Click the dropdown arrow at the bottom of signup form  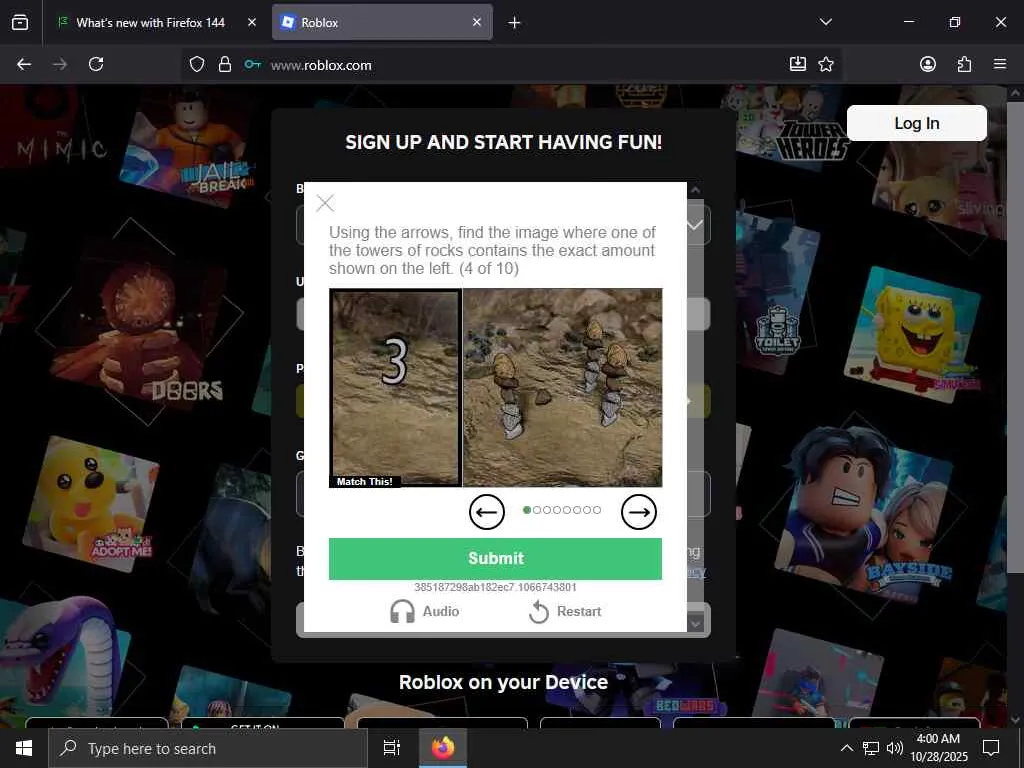[696, 624]
